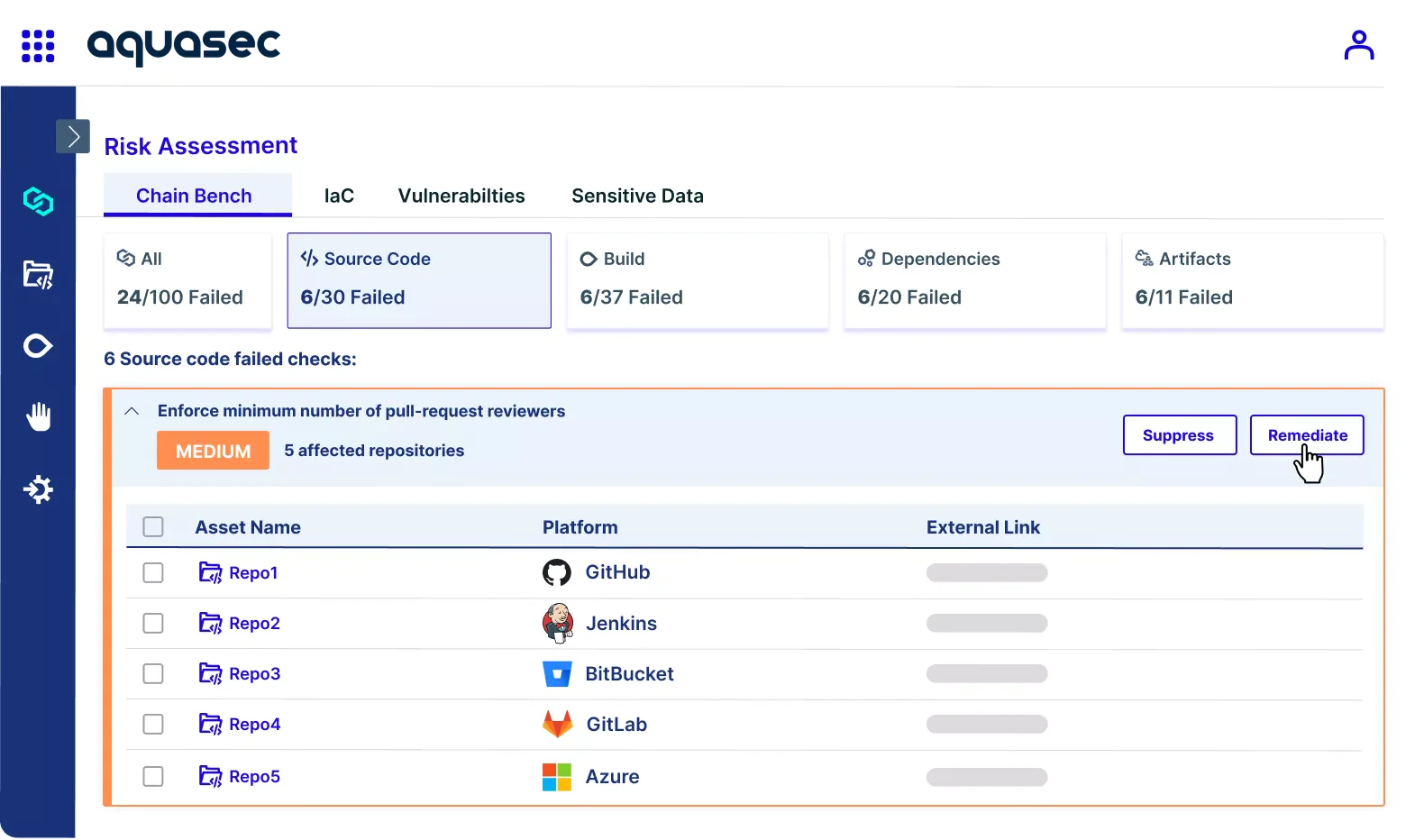The image size is (1415, 840).
Task: Click the Suppress button
Action: coord(1179,435)
